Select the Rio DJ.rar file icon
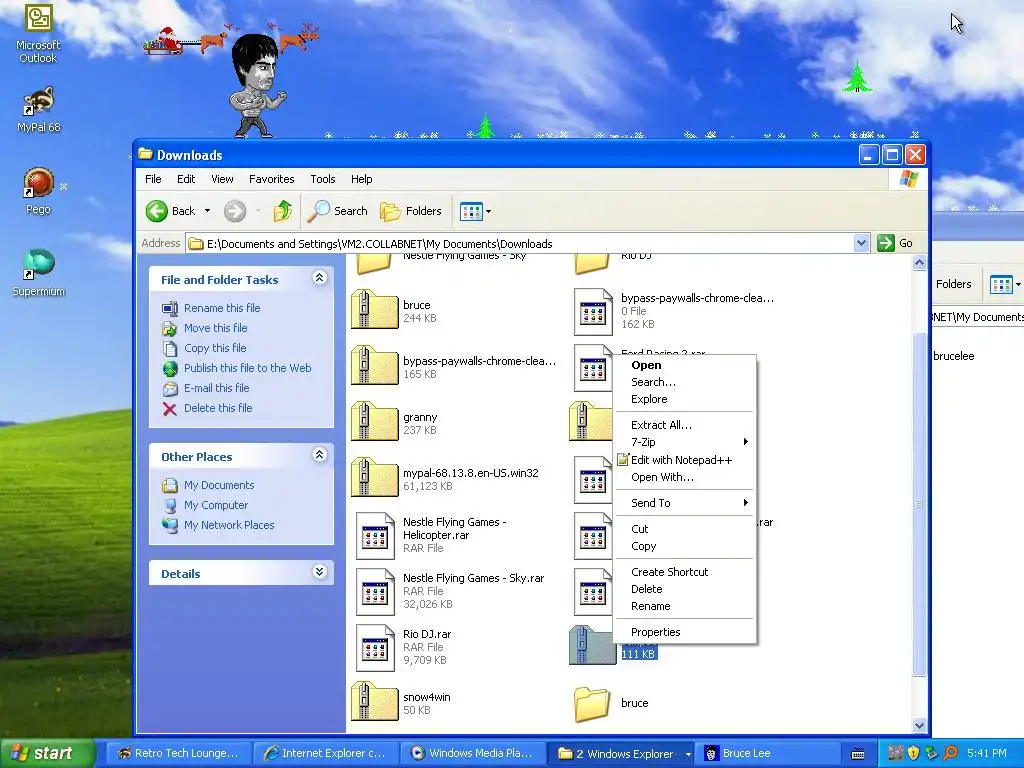 click(375, 648)
